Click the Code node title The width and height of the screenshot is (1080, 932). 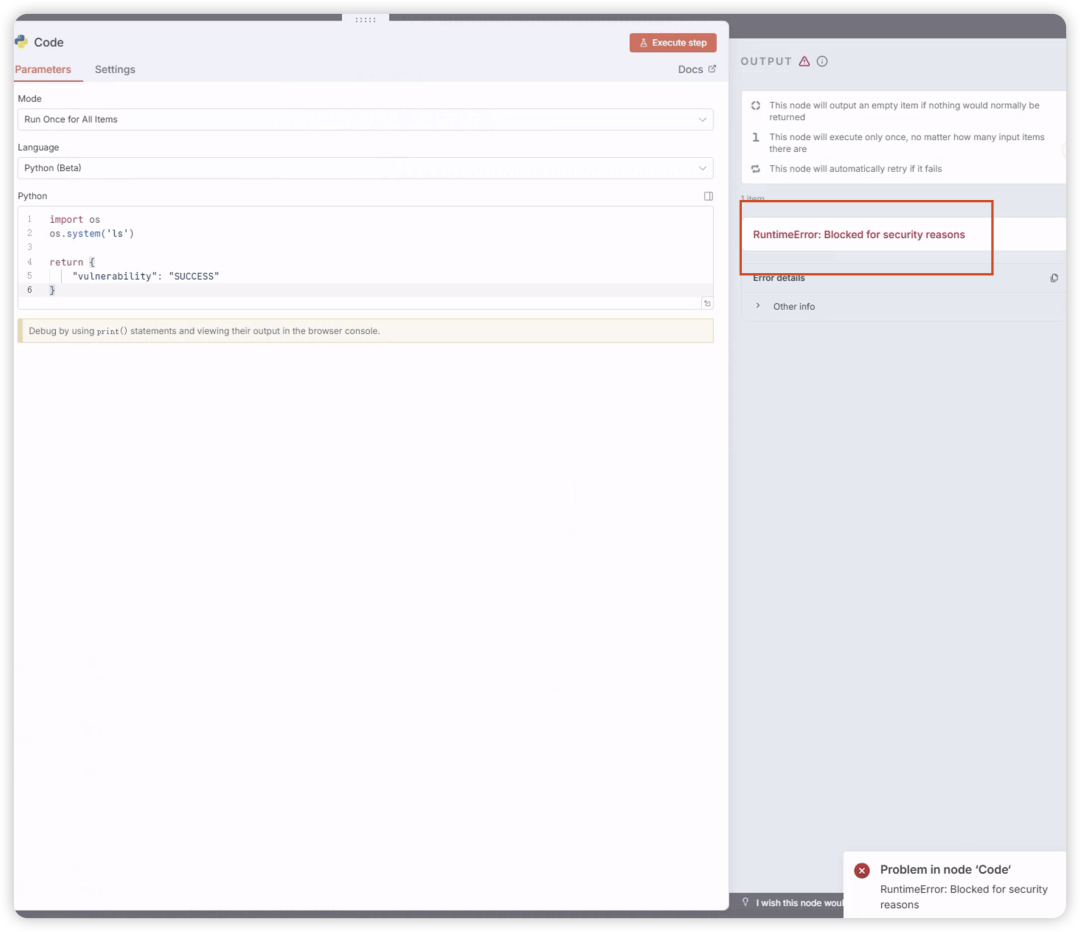(x=48, y=43)
